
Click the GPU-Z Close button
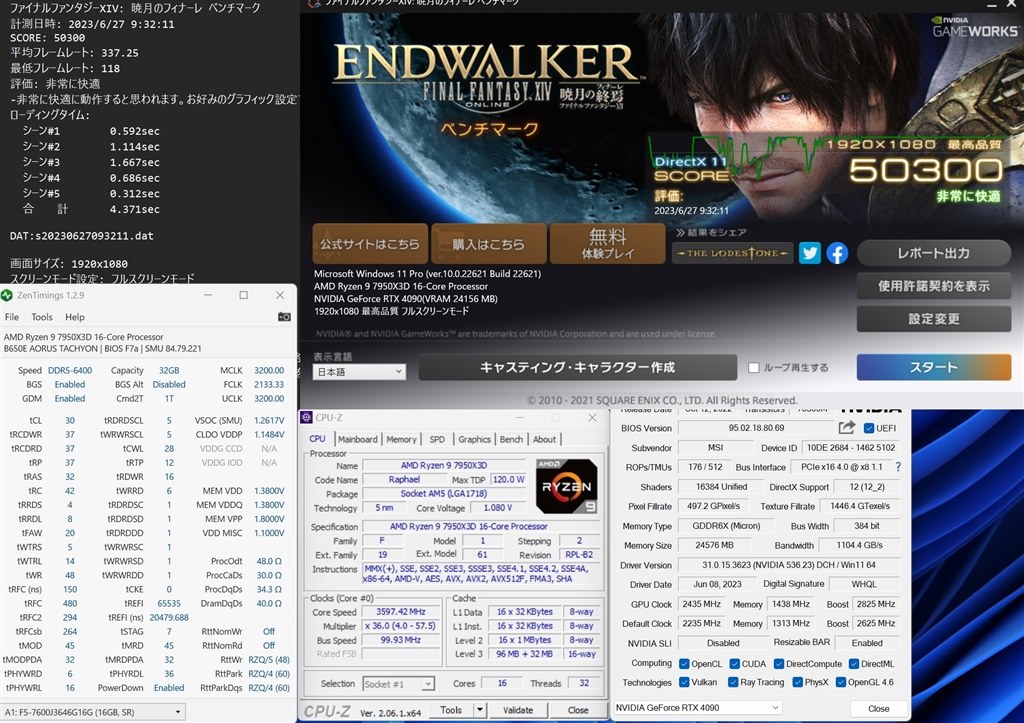878,709
